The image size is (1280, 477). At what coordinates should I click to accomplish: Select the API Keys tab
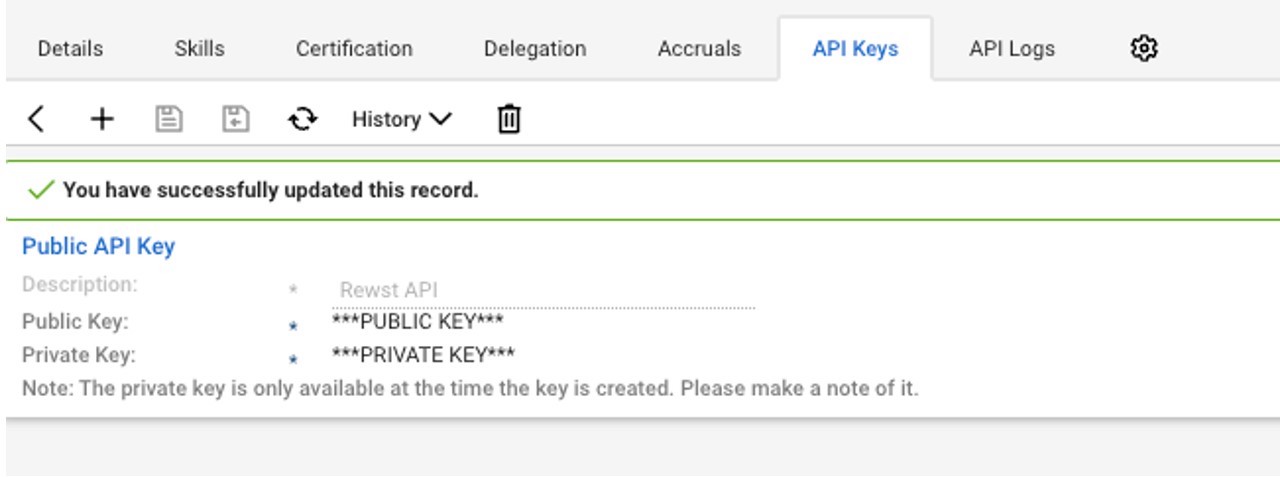[855, 49]
